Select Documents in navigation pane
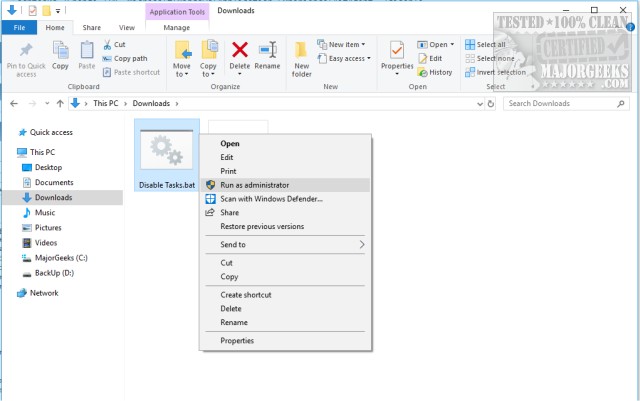Image resolution: width=640 pixels, height=401 pixels. pos(48,183)
